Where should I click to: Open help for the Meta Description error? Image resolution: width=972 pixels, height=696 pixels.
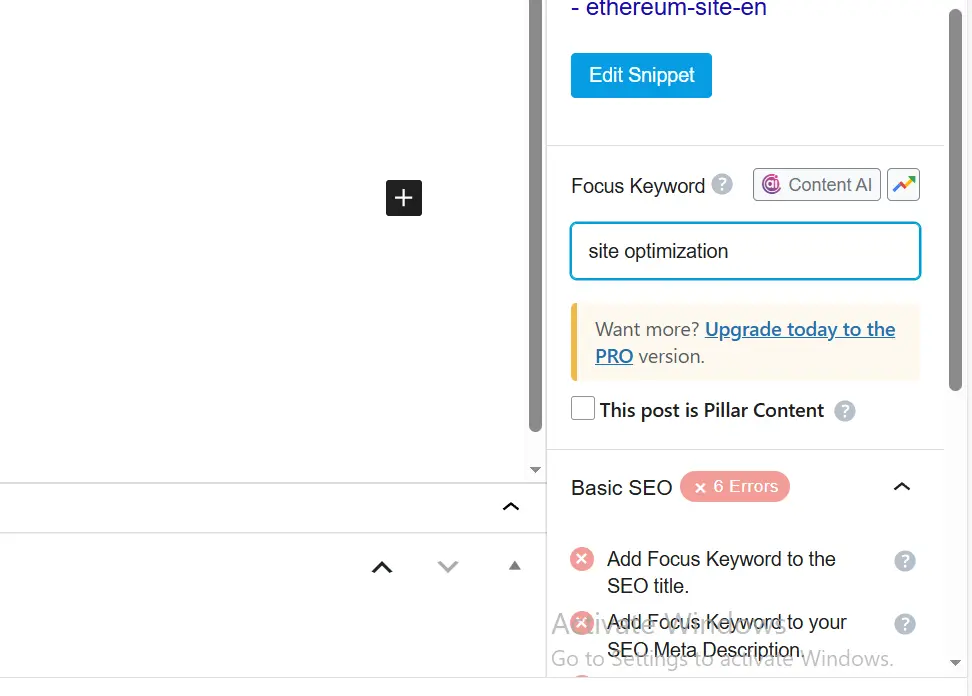(x=905, y=623)
